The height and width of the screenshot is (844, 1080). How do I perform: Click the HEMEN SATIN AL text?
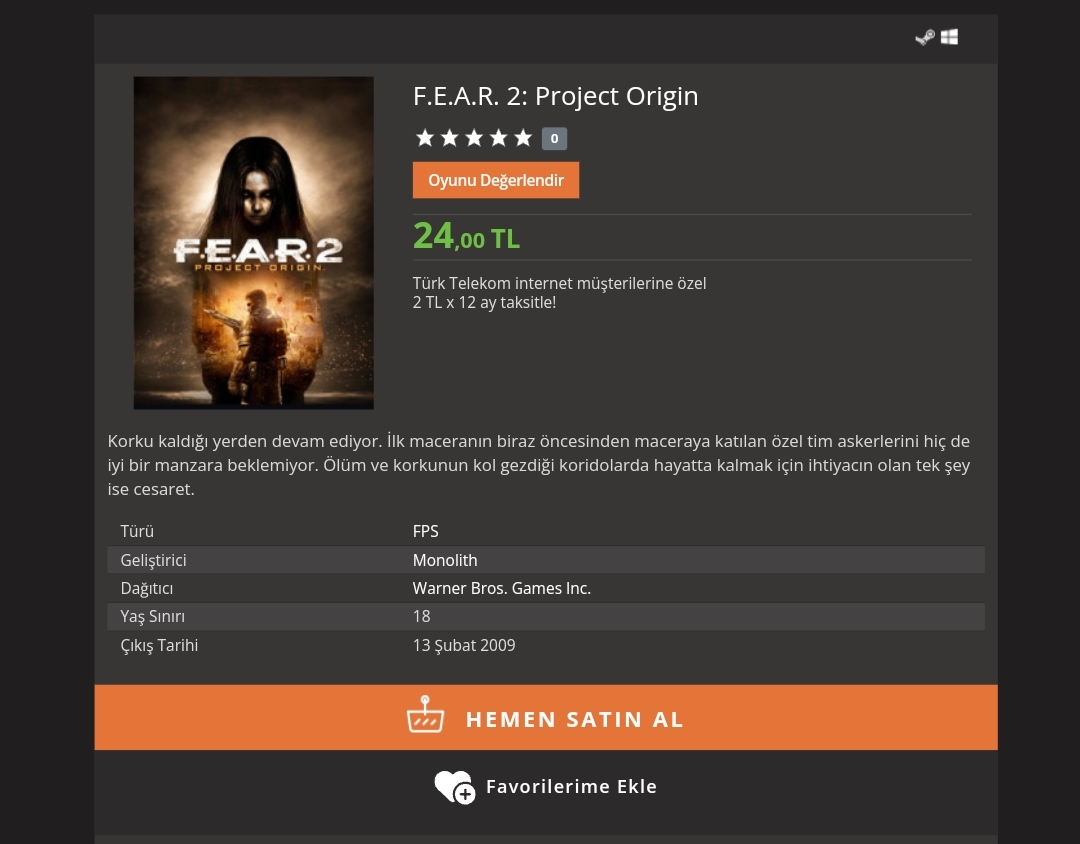coord(575,719)
